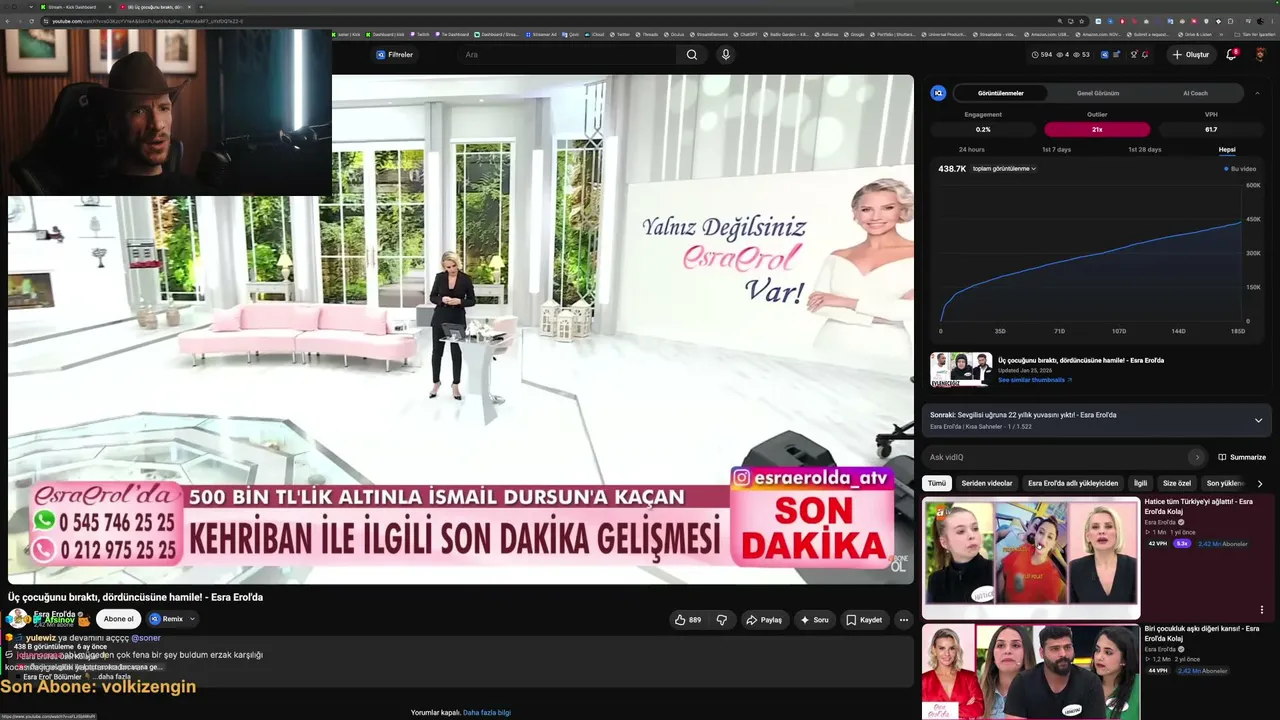Select the İlgili filter chip
Screen dimensions: 1280x720
tap(1140, 483)
